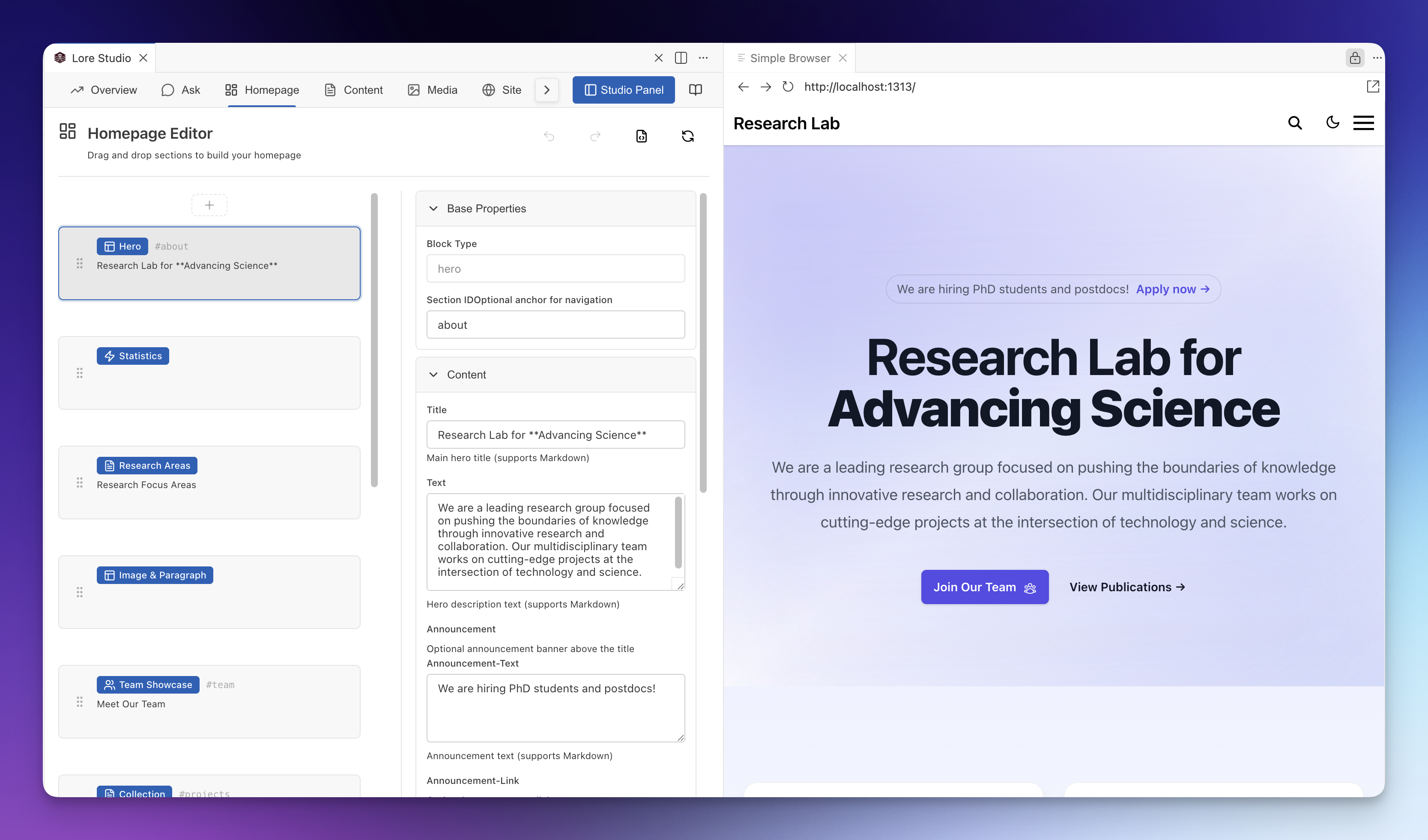Switch to the Media tab
The image size is (1428, 840).
pos(432,89)
